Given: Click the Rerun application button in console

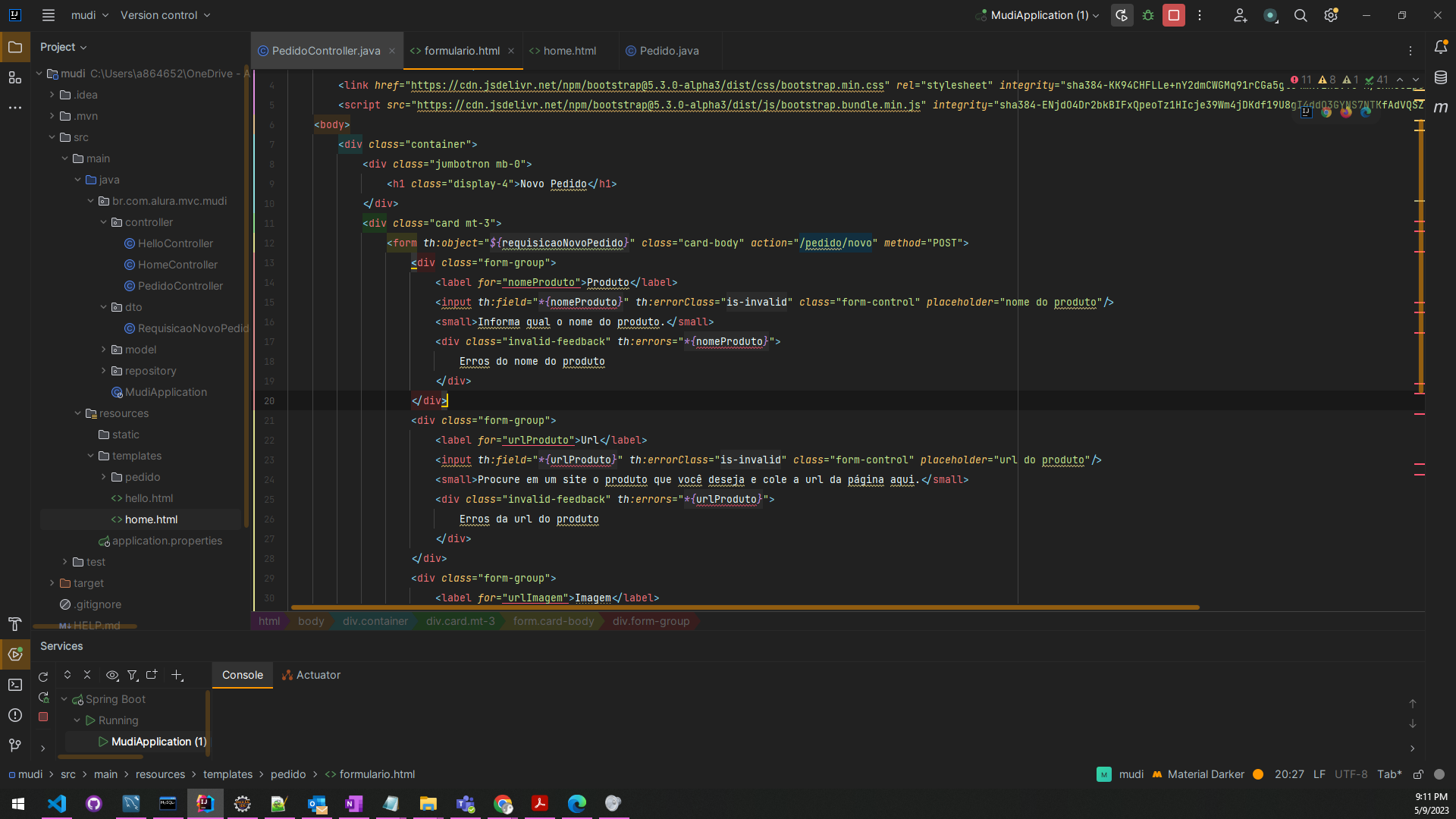Looking at the screenshot, I should (43, 675).
